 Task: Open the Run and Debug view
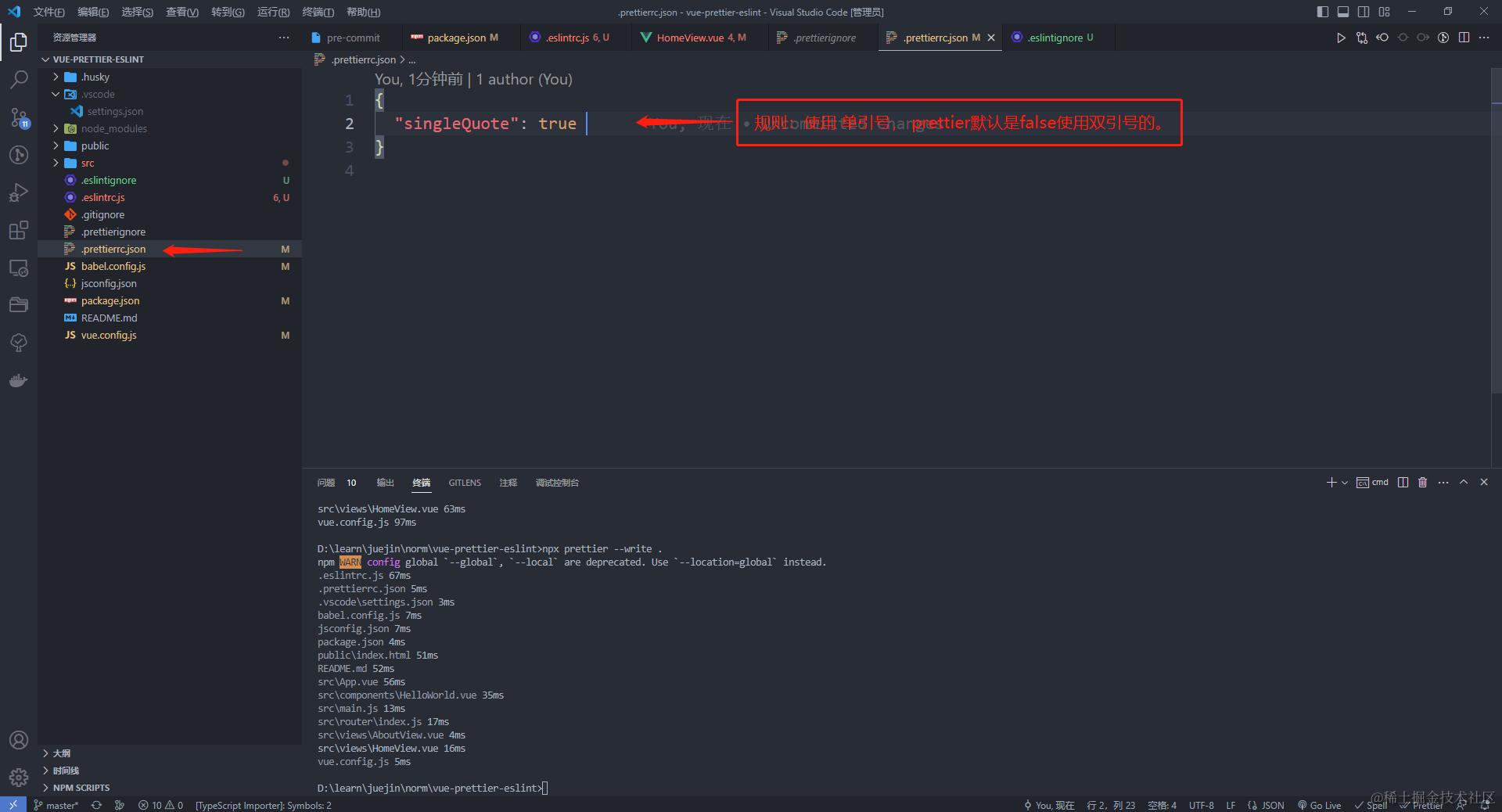click(19, 192)
